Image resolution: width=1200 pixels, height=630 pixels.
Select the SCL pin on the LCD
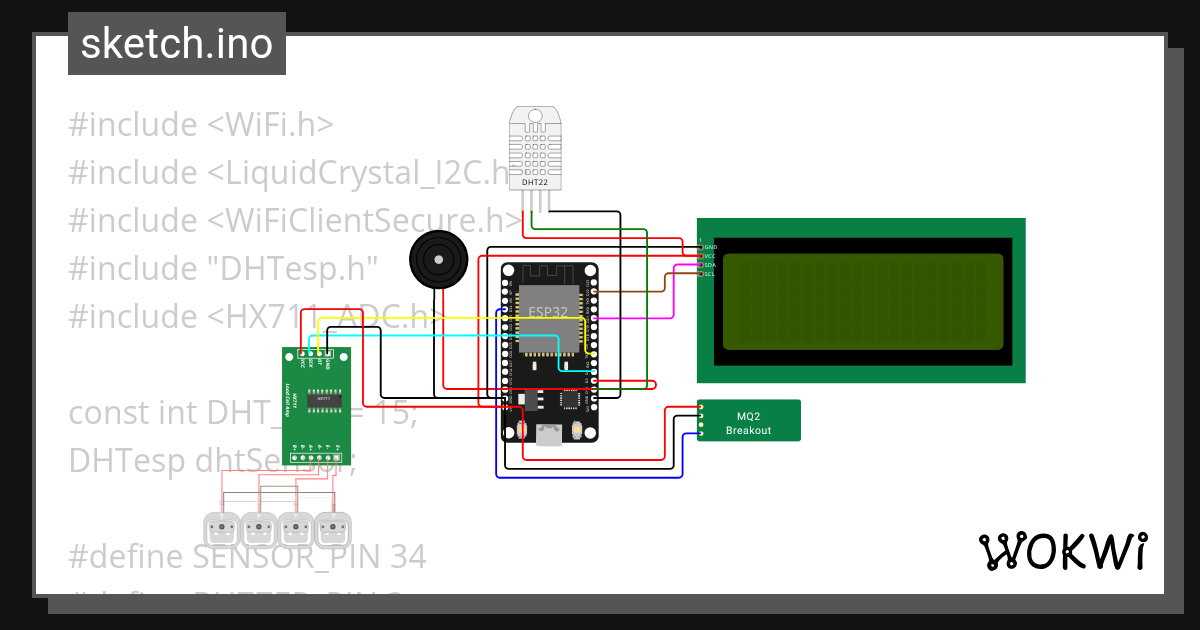pos(701,274)
